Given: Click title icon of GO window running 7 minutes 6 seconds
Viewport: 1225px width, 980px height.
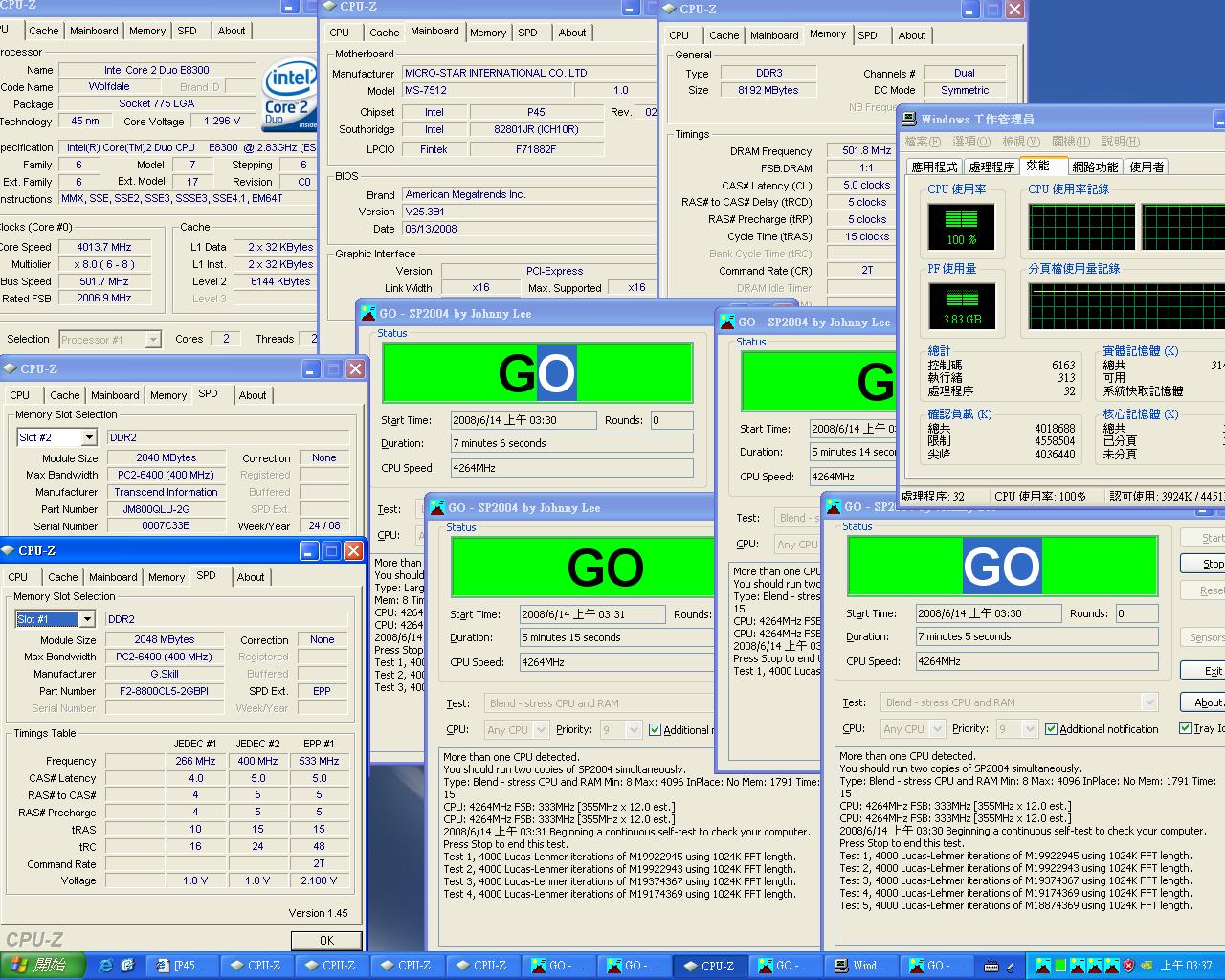Looking at the screenshot, I should pos(367,313).
